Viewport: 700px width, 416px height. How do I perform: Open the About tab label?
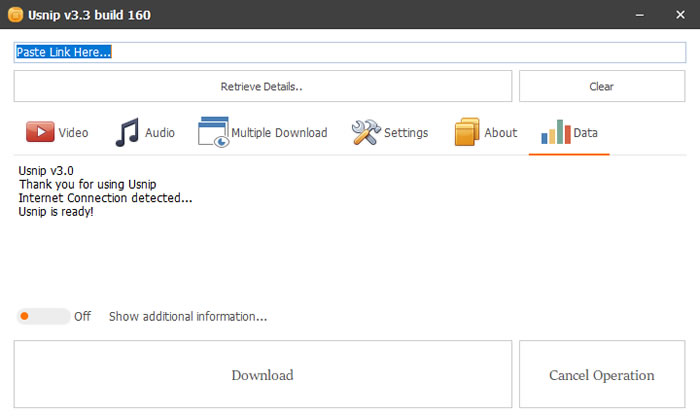pos(500,133)
